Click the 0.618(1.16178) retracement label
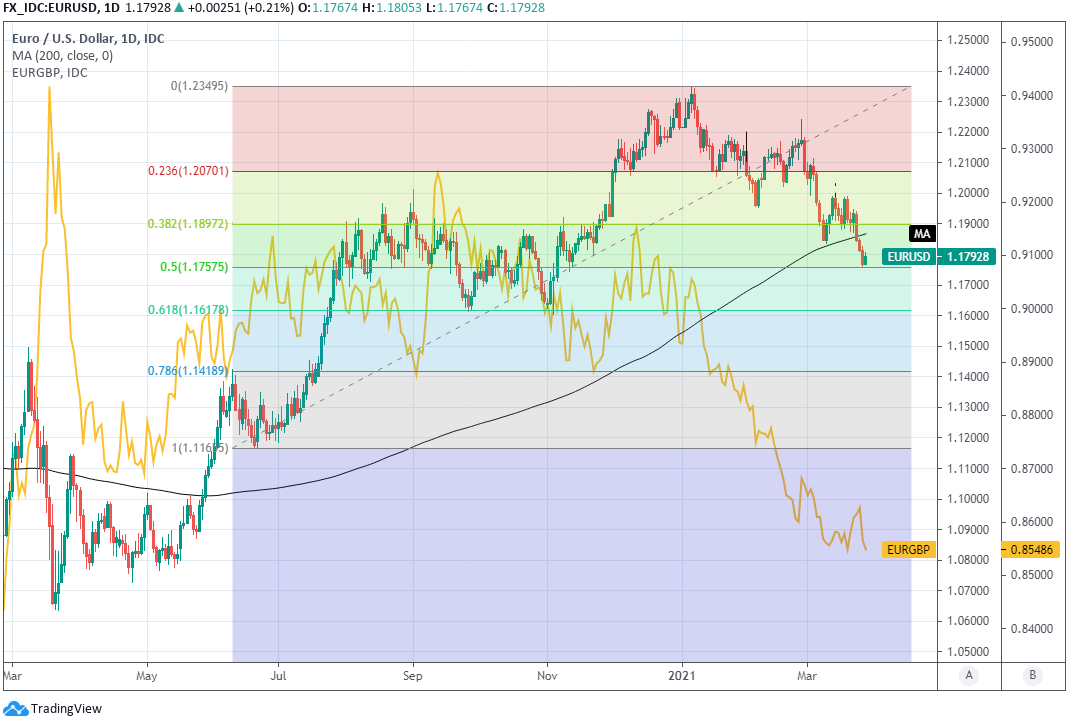The image size is (1066, 717). click(188, 310)
